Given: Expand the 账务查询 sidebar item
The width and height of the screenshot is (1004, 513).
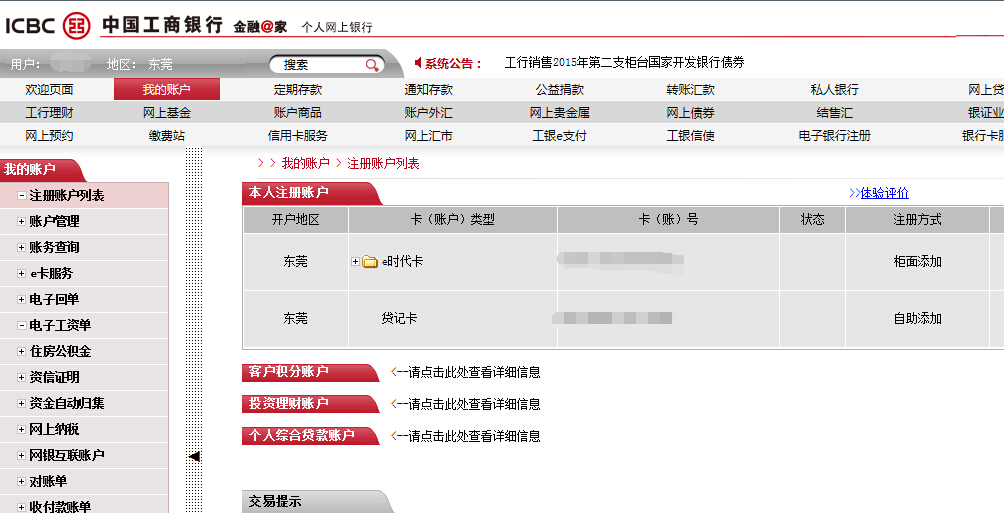Looking at the screenshot, I should coord(21,247).
